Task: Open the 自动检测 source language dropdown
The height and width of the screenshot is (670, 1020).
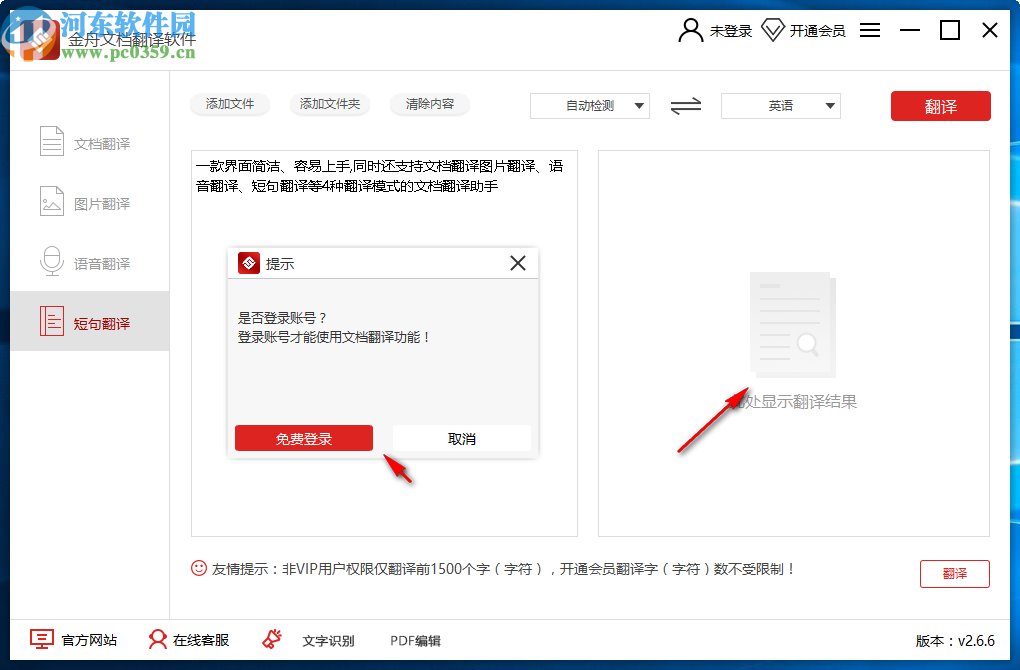Action: (x=589, y=105)
